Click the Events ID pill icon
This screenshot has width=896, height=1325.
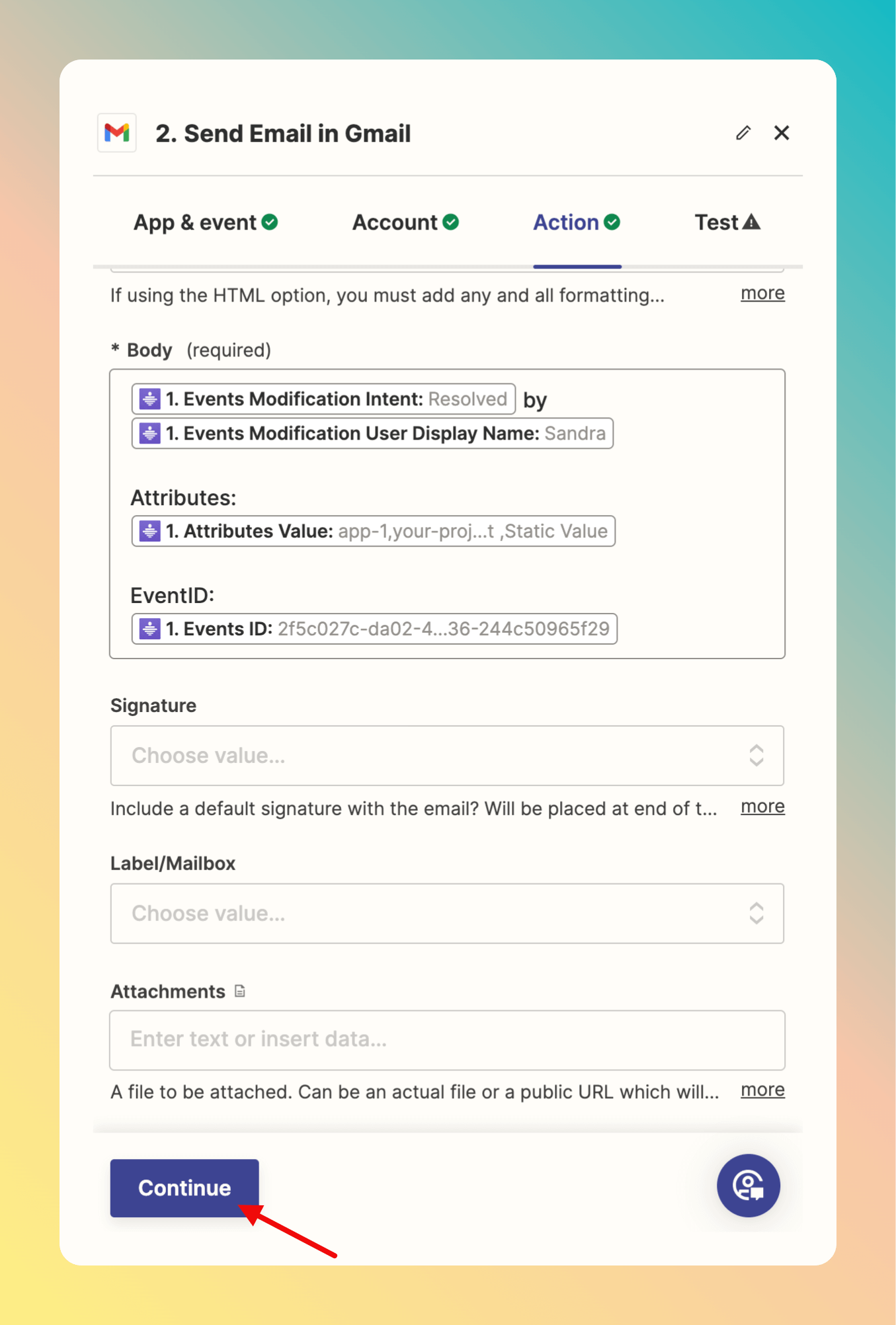pyautogui.click(x=150, y=629)
